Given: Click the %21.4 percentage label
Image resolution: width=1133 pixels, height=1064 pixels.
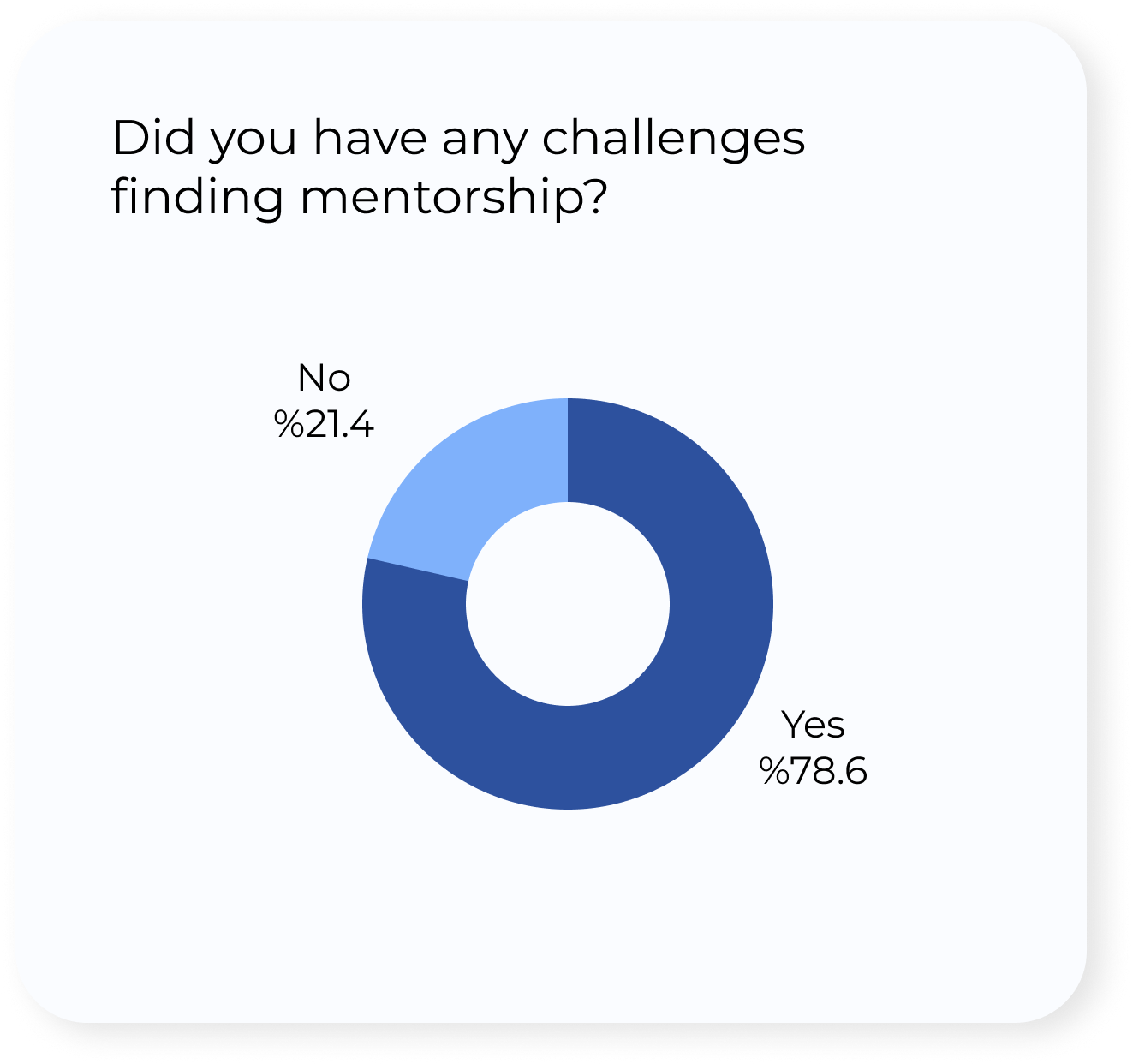Looking at the screenshot, I should coord(324,424).
